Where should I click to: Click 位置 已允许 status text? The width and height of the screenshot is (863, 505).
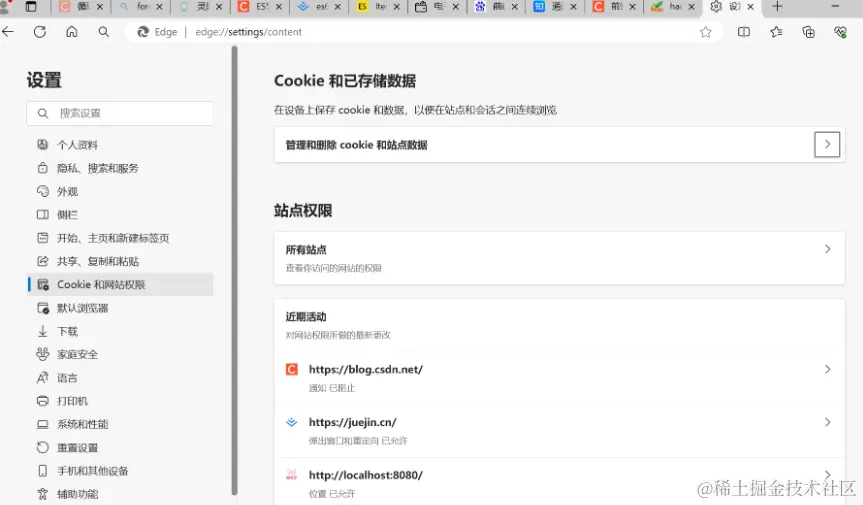331,493
